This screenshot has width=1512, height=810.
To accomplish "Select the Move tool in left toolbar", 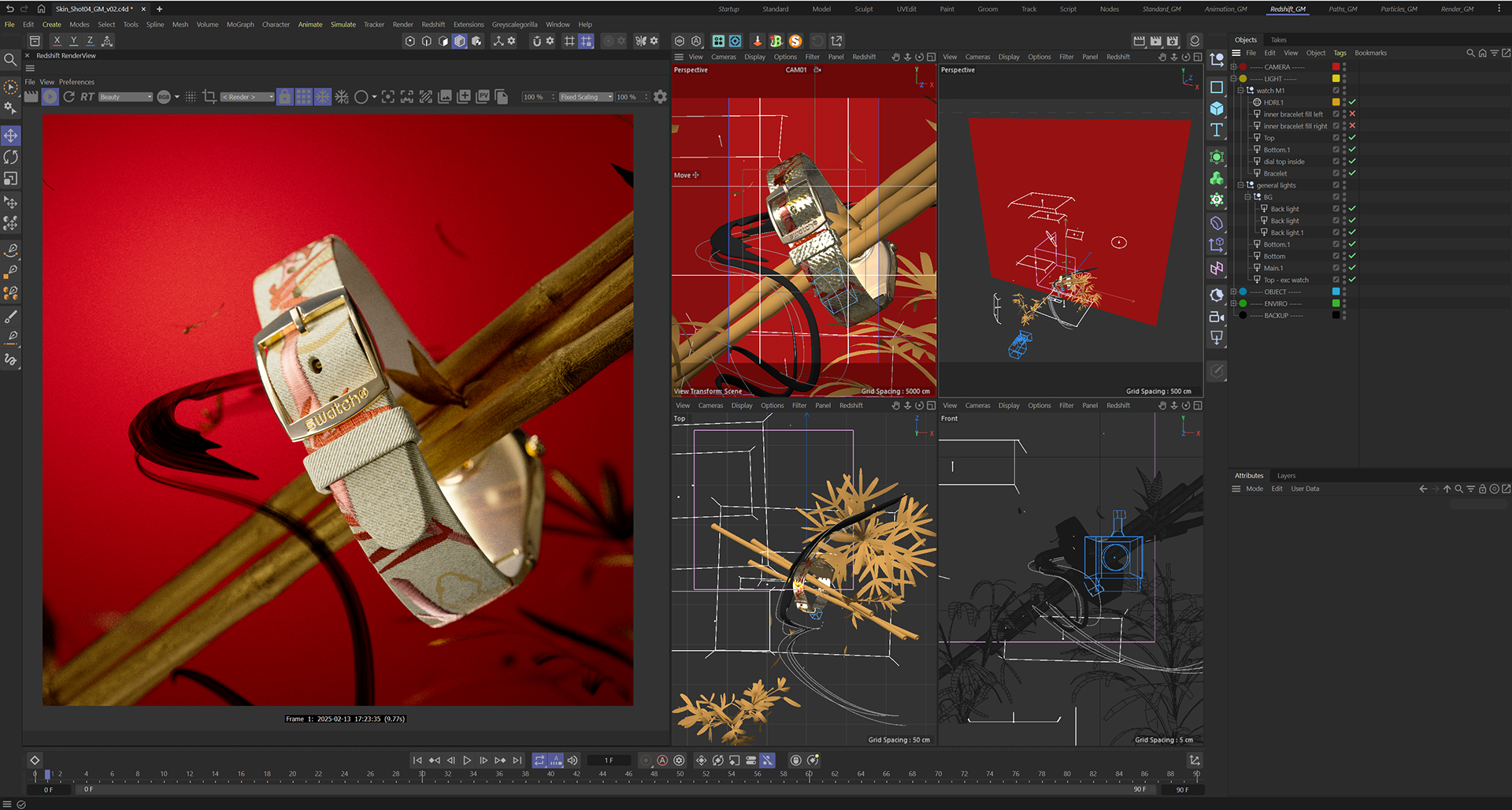I will (x=11, y=136).
